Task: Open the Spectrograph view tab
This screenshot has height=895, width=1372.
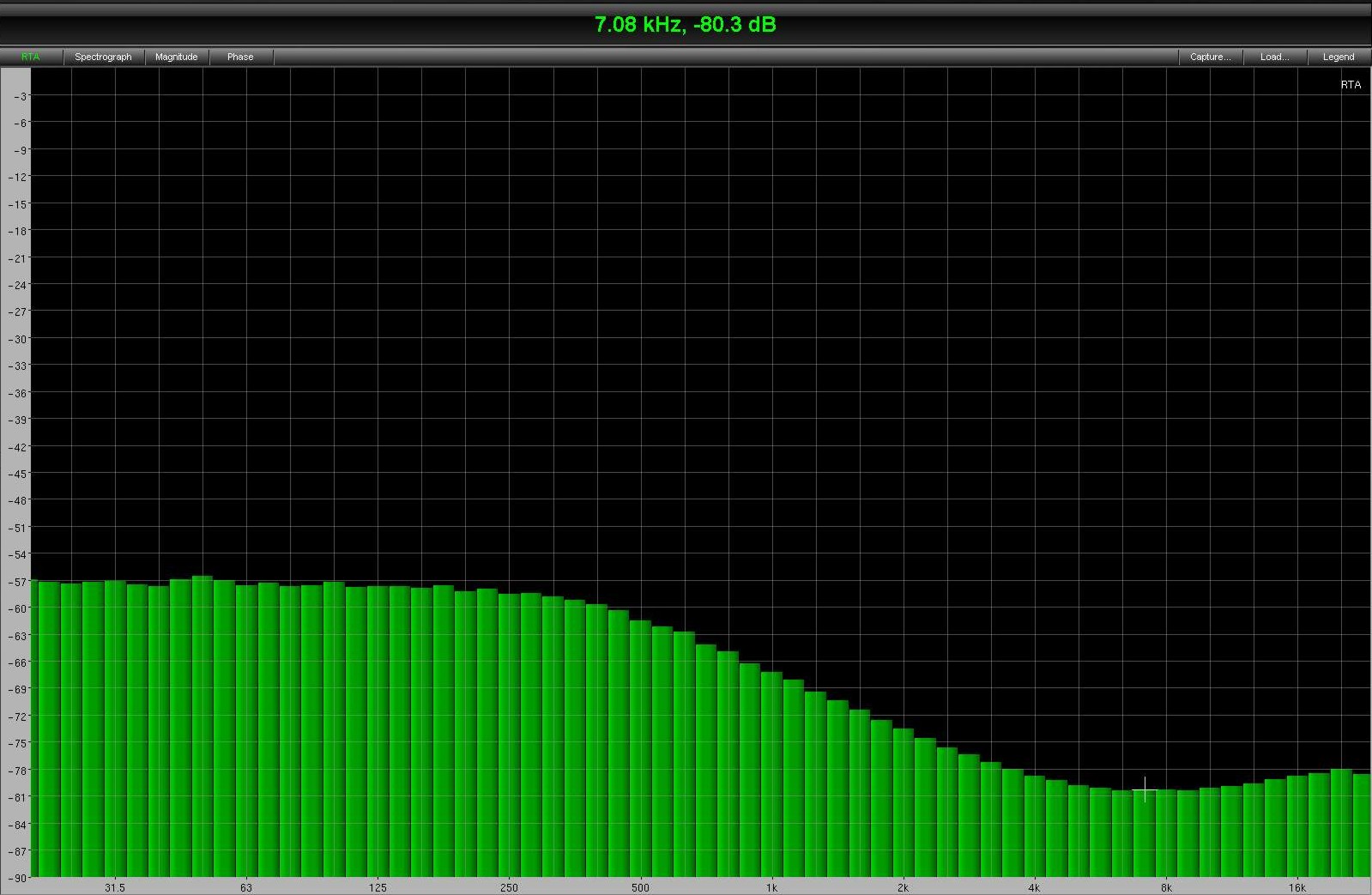Action: pyautogui.click(x=103, y=57)
